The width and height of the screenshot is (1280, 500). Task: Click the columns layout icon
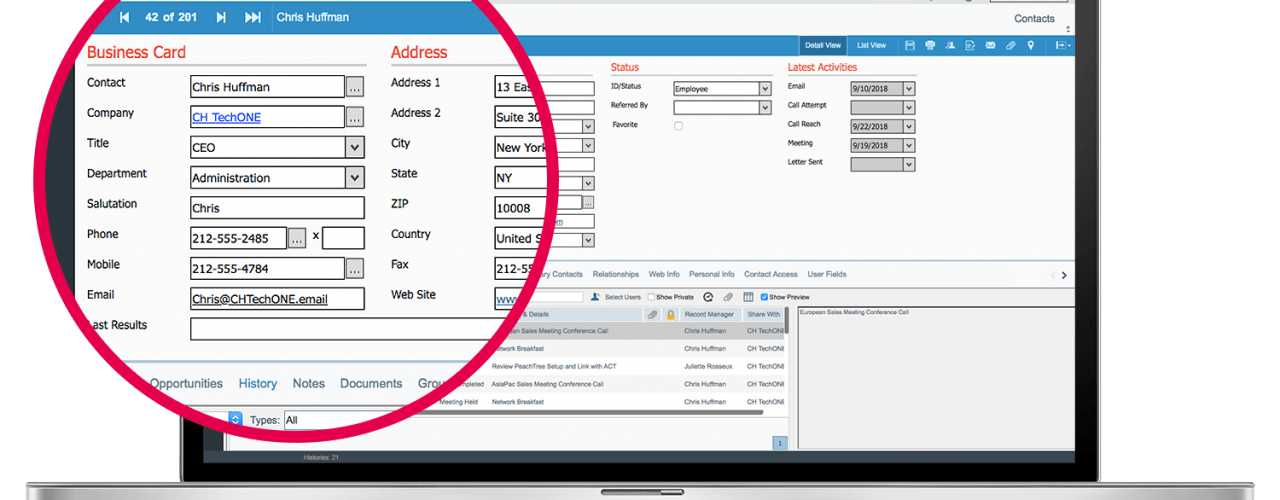pos(748,297)
